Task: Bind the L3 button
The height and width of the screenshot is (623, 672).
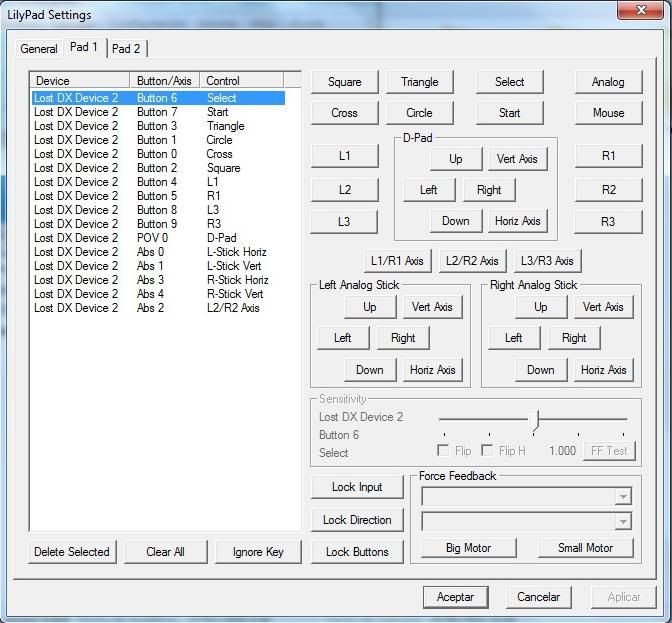Action: 344,222
